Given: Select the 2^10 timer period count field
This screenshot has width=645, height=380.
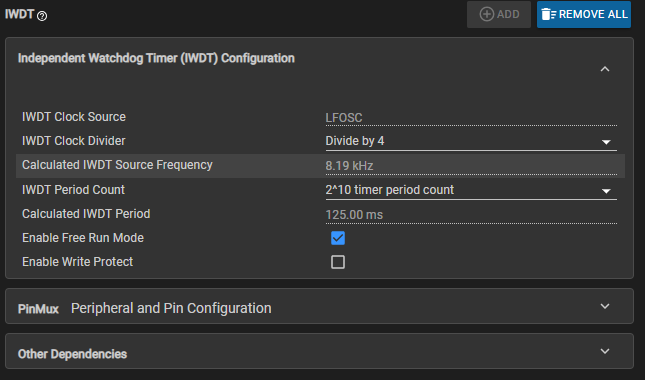Looking at the screenshot, I should (471, 190).
